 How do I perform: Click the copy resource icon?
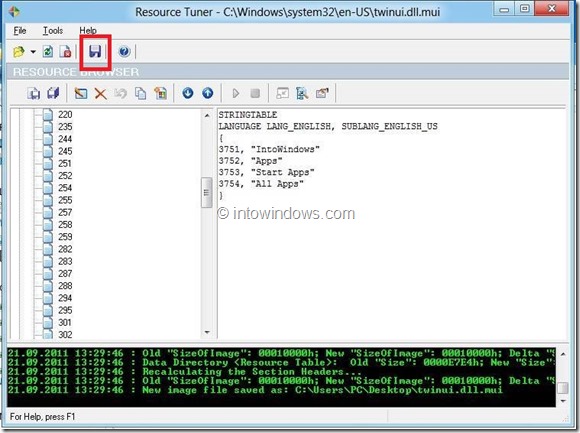(x=141, y=93)
